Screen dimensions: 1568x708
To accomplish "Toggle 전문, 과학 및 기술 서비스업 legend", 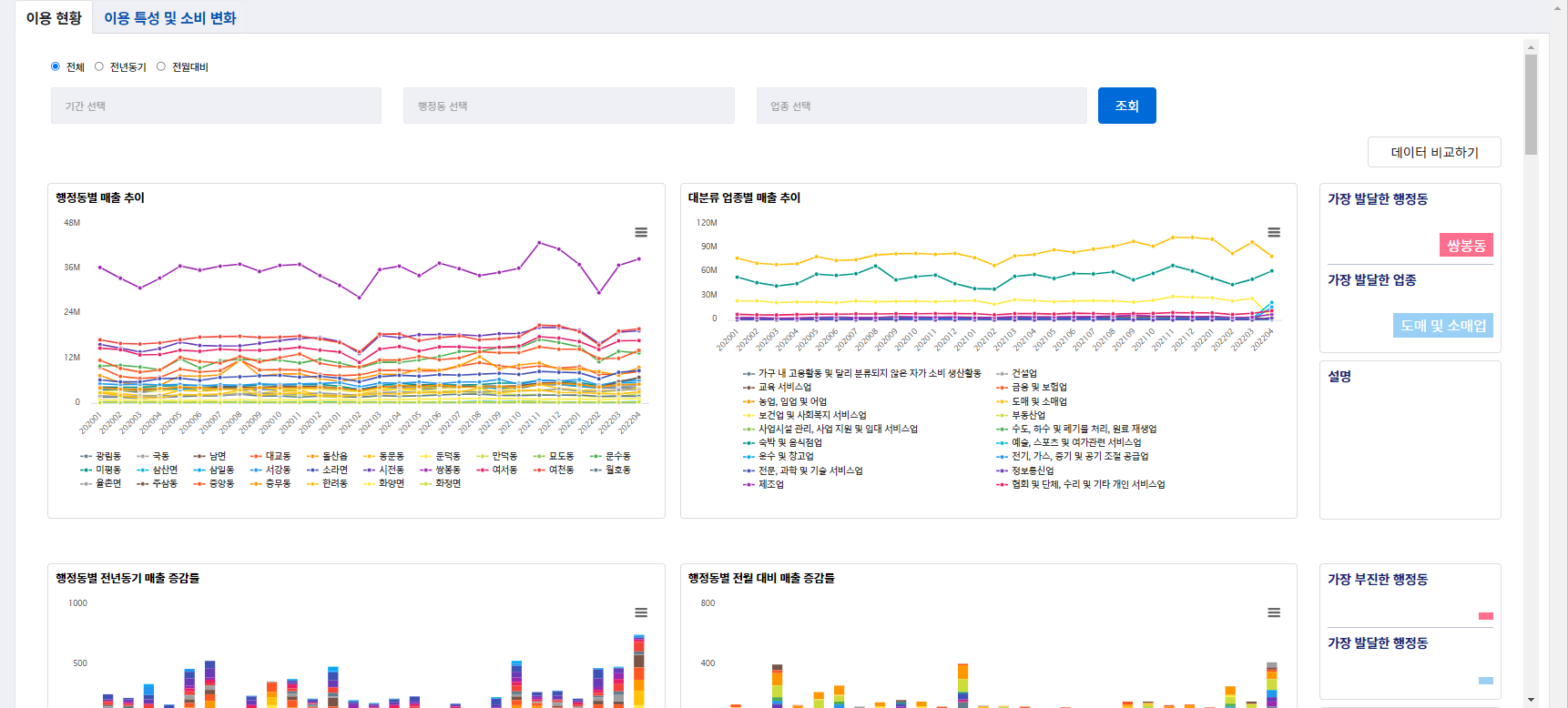I will 802,470.
